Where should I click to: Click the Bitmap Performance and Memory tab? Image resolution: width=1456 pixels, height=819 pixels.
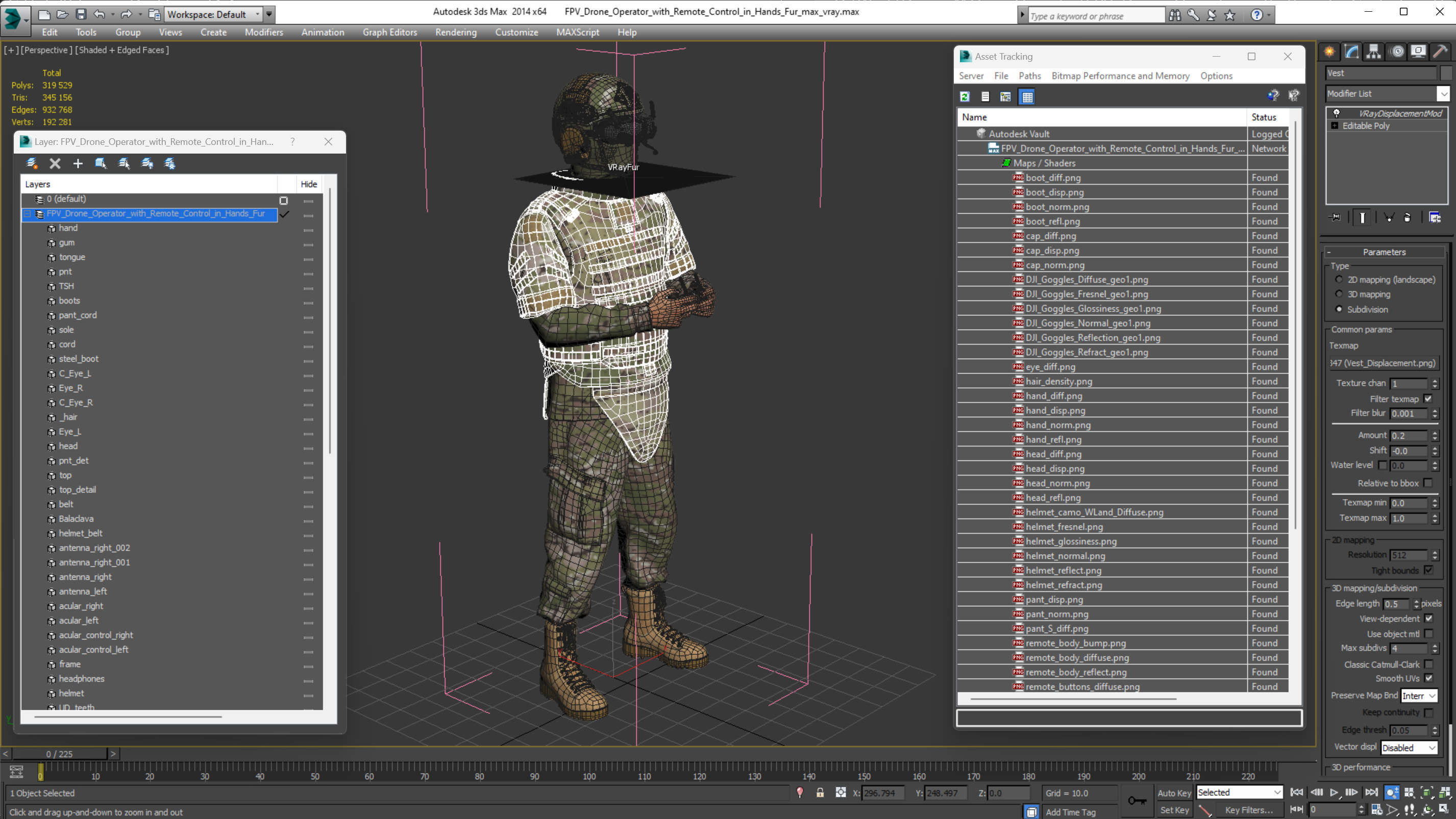1120,76
